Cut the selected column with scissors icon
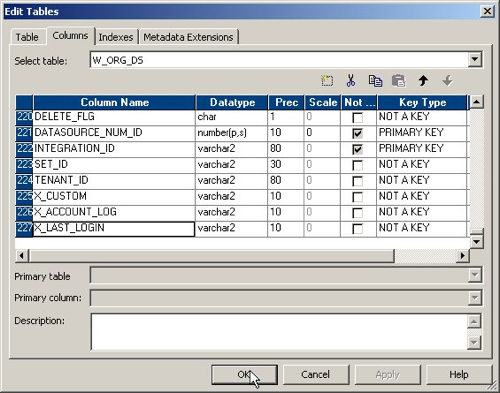This screenshot has width=500, height=393. 351,81
